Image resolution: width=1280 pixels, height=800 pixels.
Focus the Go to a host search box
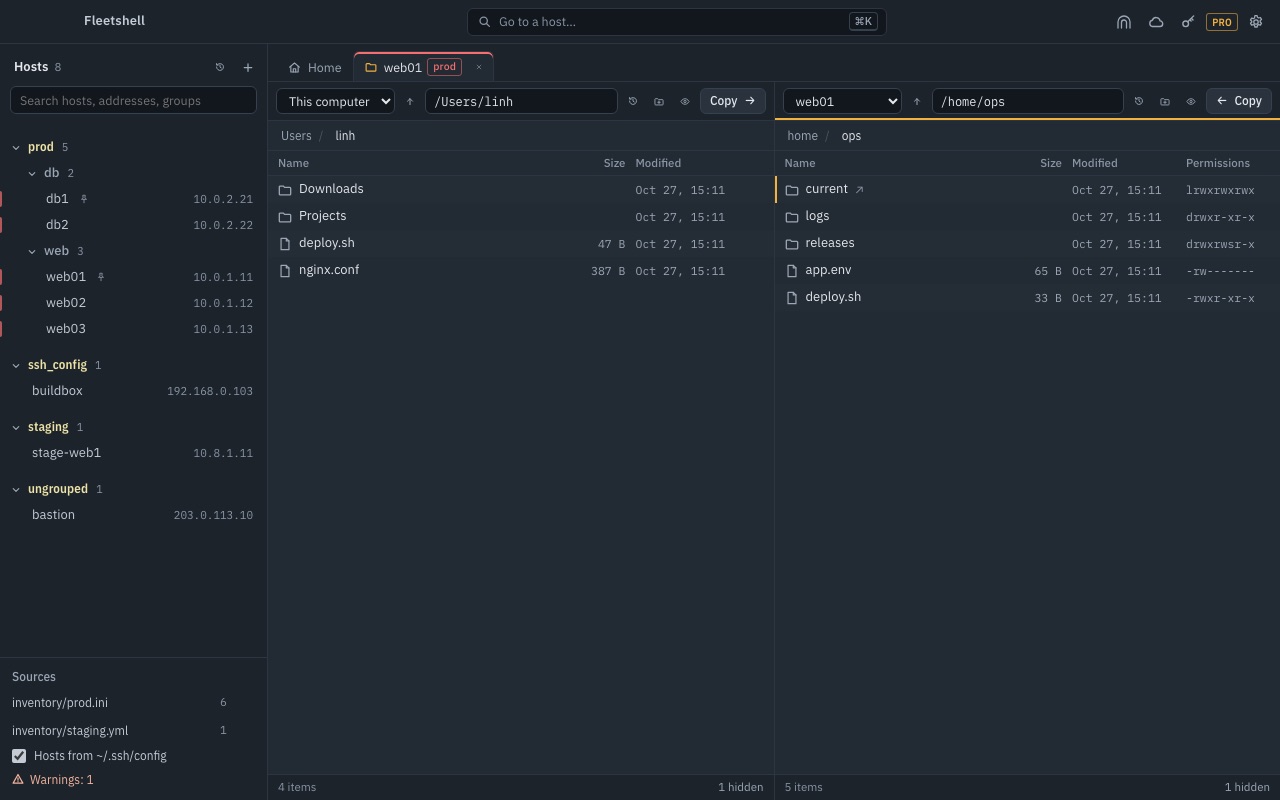pyautogui.click(x=677, y=22)
